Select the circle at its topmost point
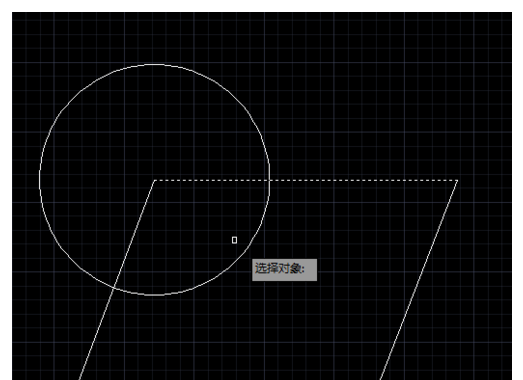523x380 pixels. [x=155, y=64]
